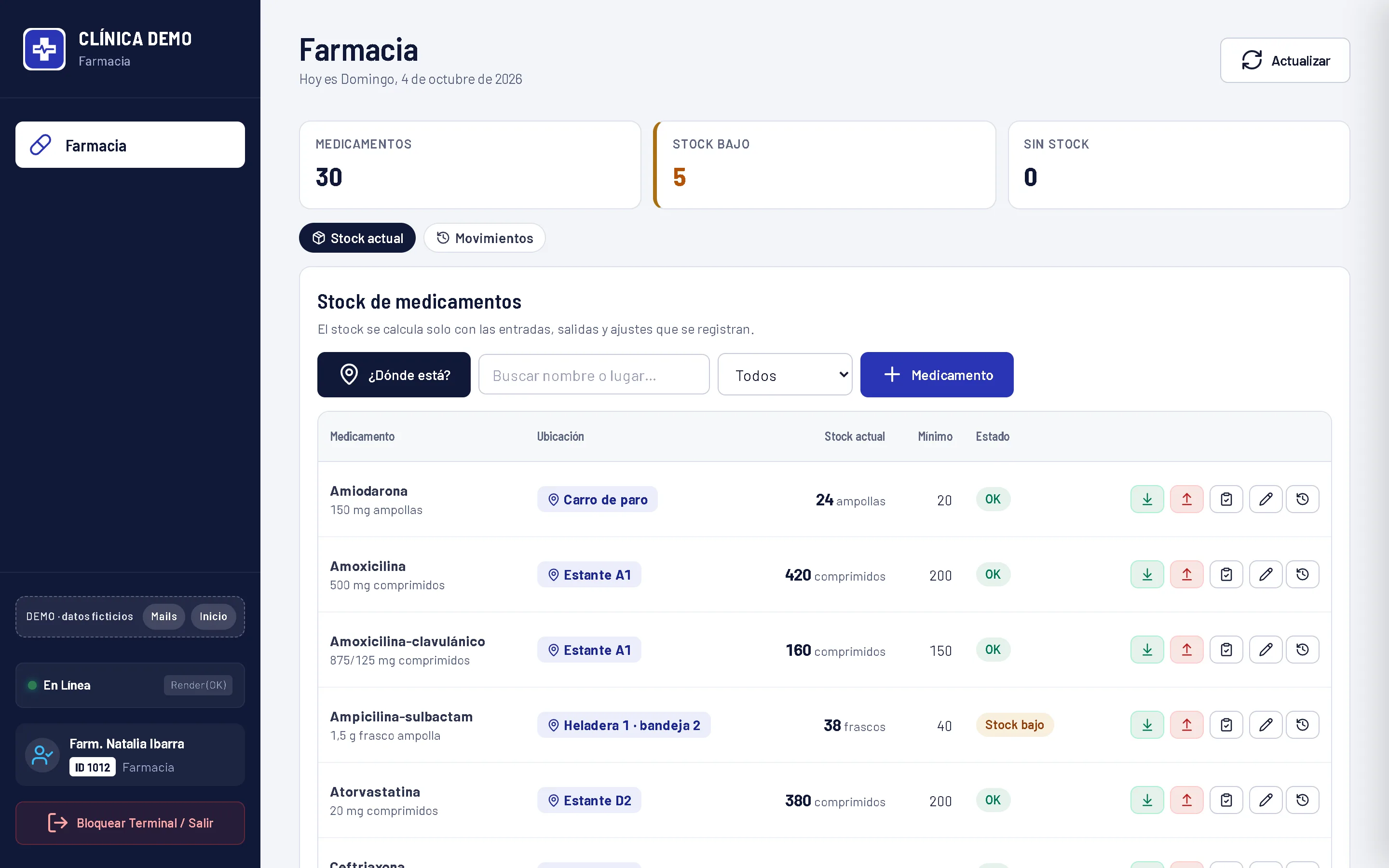Image resolution: width=1389 pixels, height=868 pixels.
Task: Edit Amoxicilina 500 mg with pencil icon
Action: 1266,575
